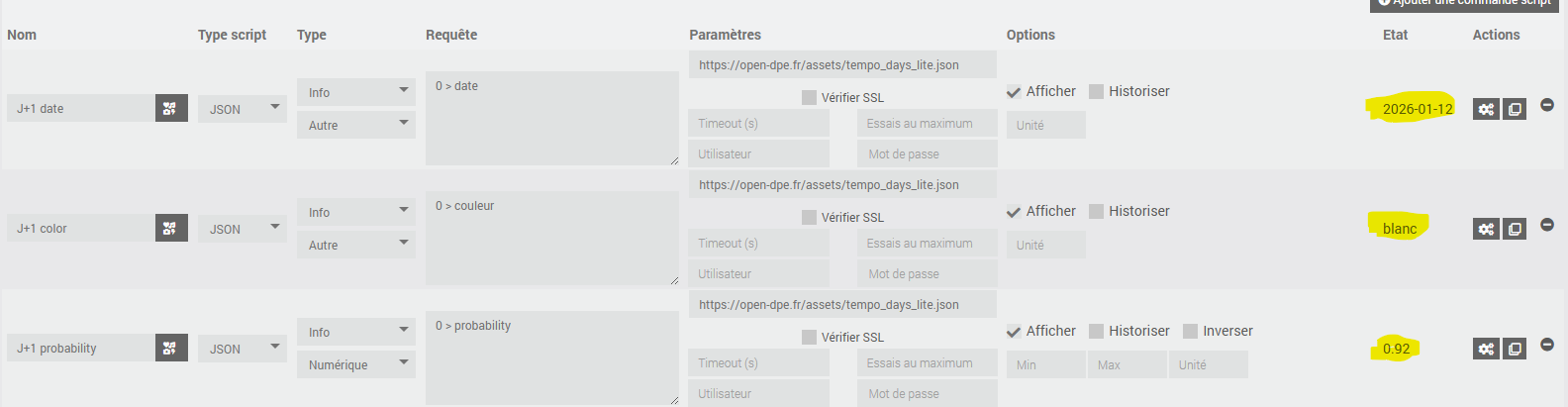This screenshot has height=407, width=1568.
Task: Check the Inverser option for J+1 probability
Action: point(1191,332)
